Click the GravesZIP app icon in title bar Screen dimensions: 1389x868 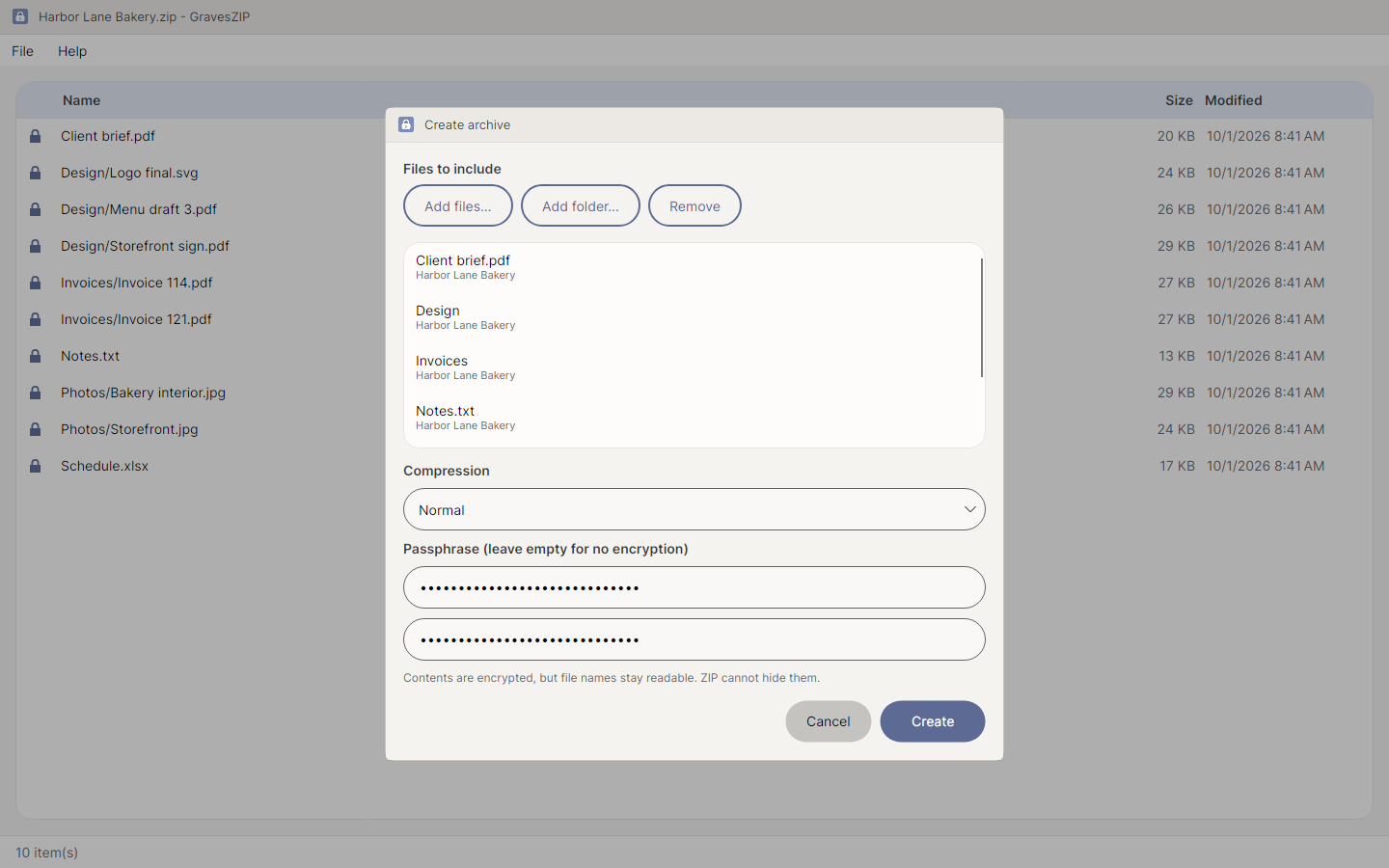point(20,16)
